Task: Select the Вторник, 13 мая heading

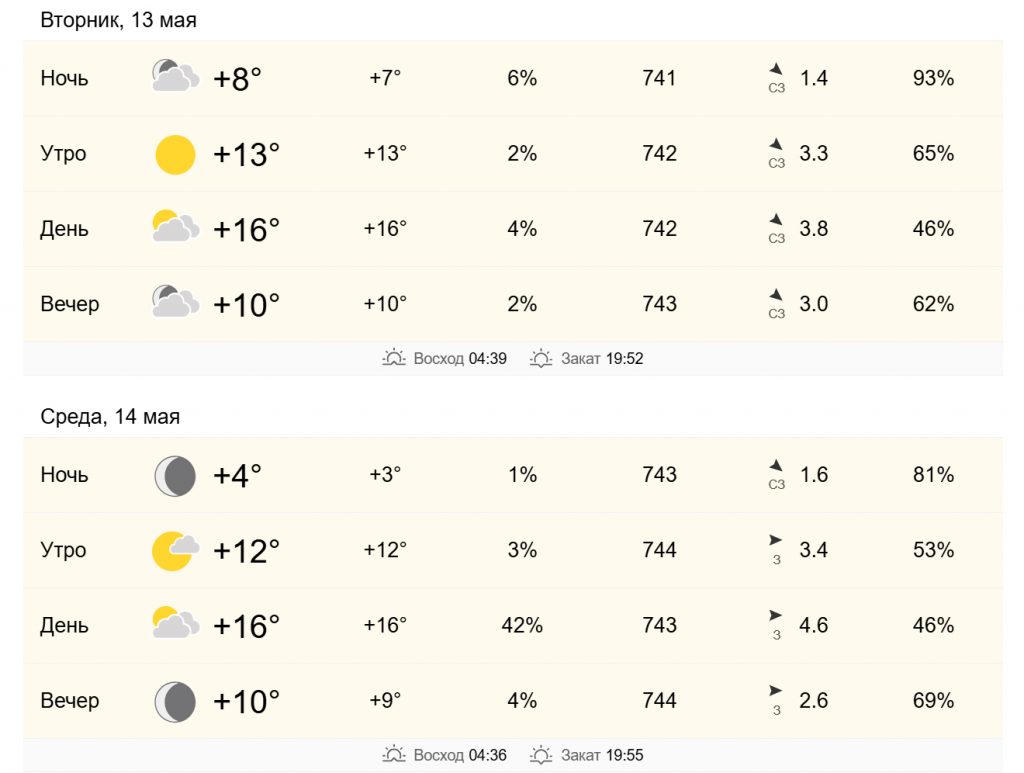Action: coord(118,20)
